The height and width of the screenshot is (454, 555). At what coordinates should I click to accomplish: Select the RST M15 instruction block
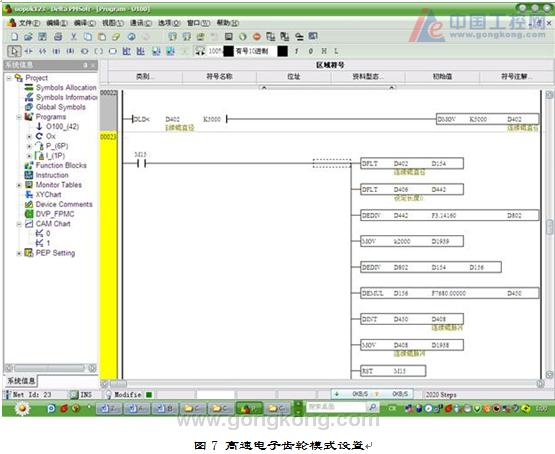[393, 371]
